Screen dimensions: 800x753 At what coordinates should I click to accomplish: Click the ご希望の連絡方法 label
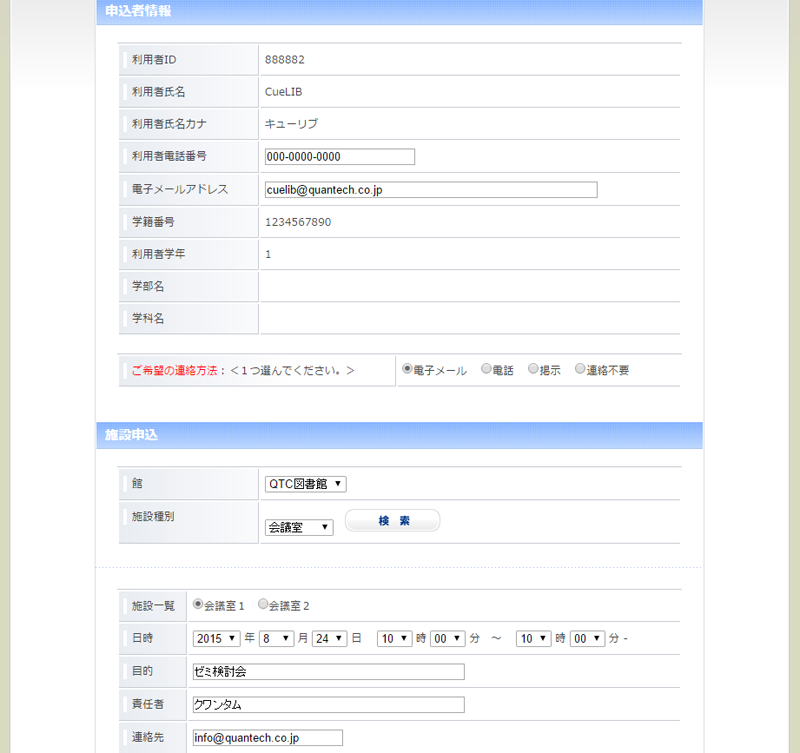[174, 370]
